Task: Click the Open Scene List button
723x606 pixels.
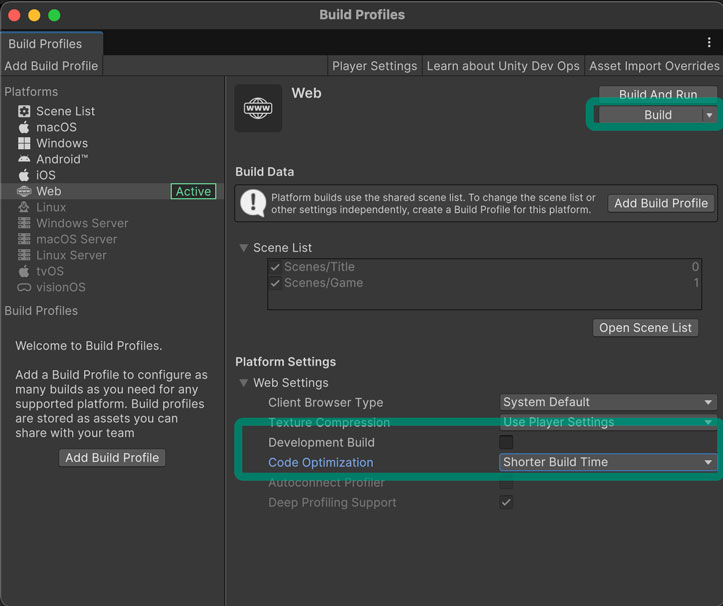Action: [x=645, y=328]
